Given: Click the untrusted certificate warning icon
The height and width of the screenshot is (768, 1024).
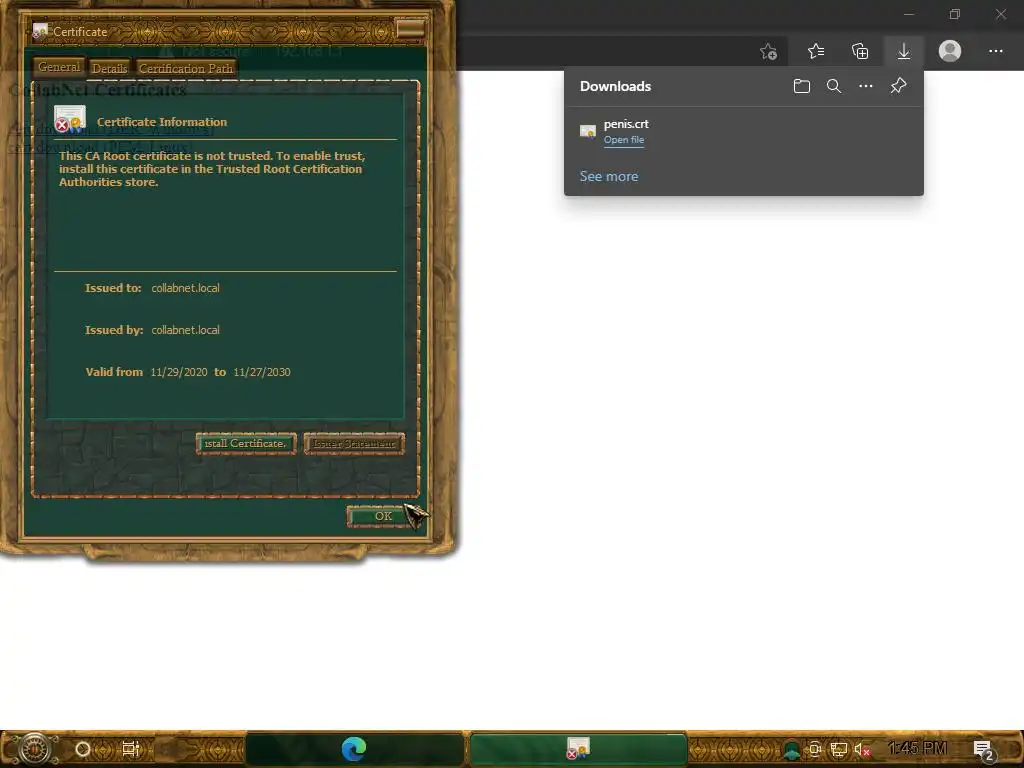Looking at the screenshot, I should [x=70, y=119].
